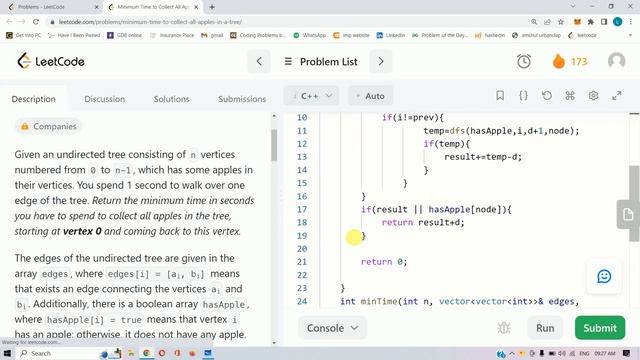Switch to the Submissions tab
This screenshot has width=640, height=360.
click(x=242, y=99)
